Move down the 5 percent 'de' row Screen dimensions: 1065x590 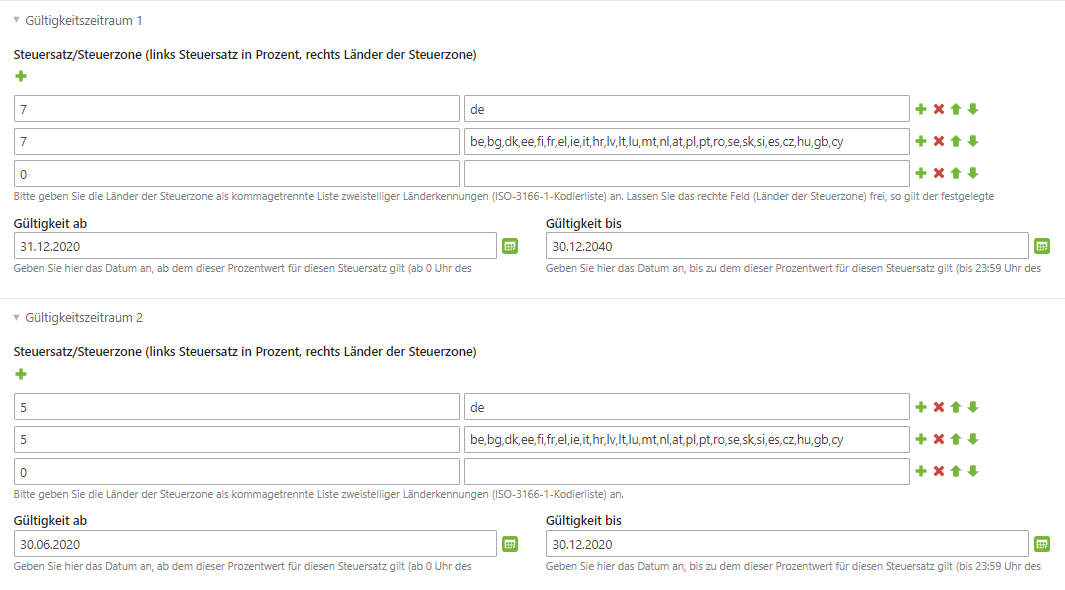click(973, 407)
